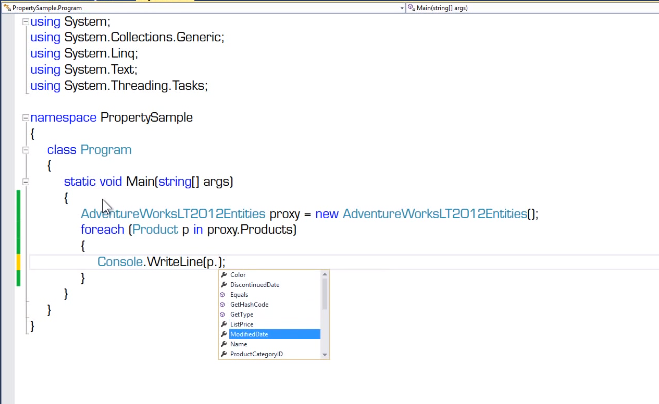Click the IntelliSense list scrollbar thumb
This screenshot has height=404, width=659.
(x=324, y=294)
